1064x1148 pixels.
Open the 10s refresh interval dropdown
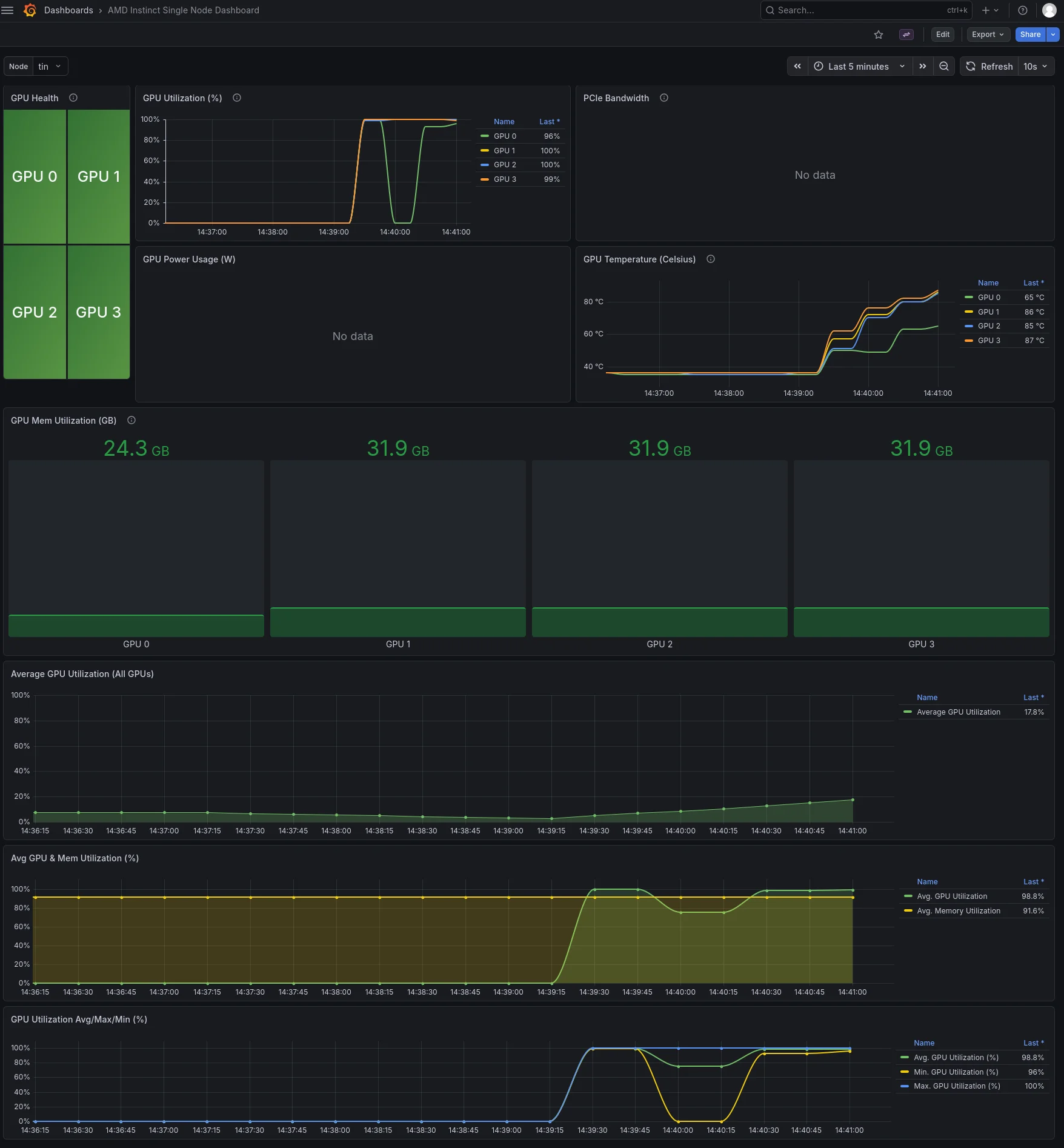[1036, 67]
